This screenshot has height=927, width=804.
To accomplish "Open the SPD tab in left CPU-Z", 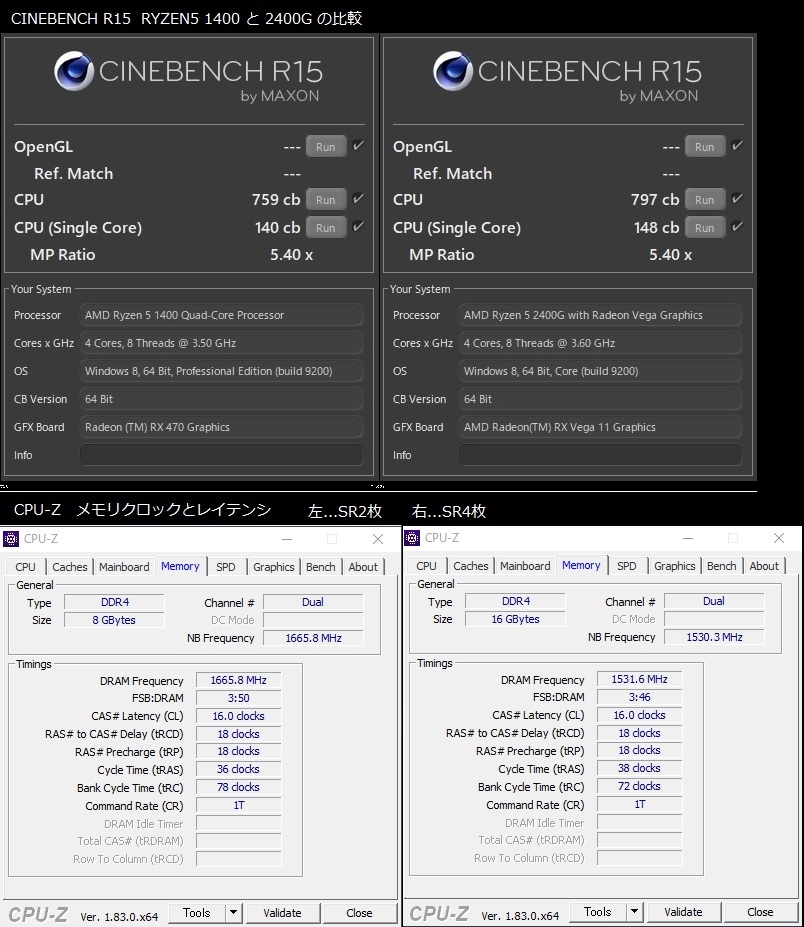I will [226, 566].
